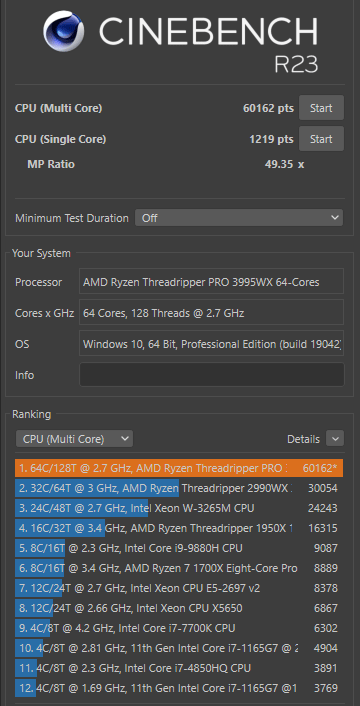Start the CPU Single Core test
The height and width of the screenshot is (706, 360).
321,139
